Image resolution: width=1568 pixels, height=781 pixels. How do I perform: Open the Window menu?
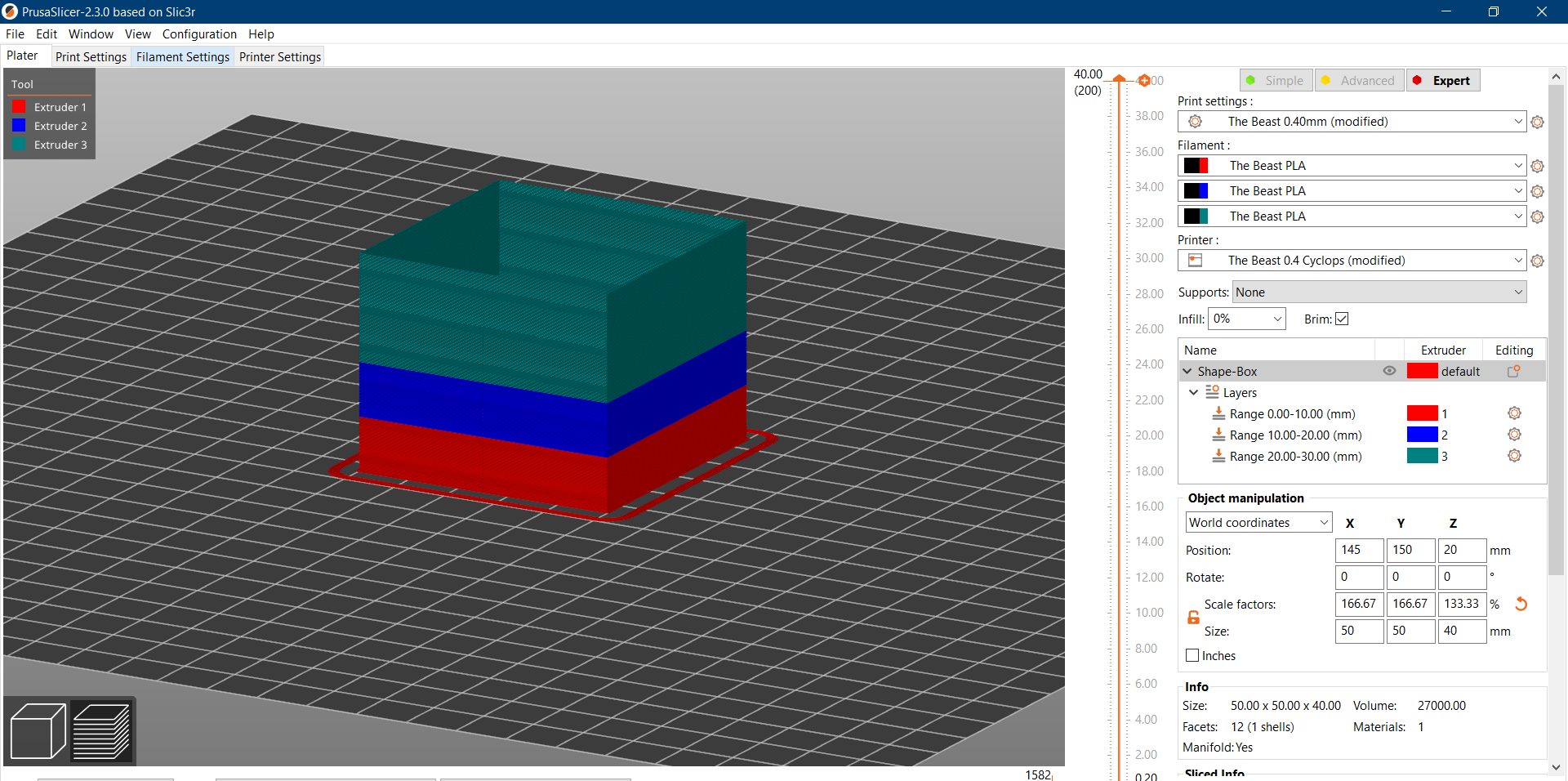[91, 34]
